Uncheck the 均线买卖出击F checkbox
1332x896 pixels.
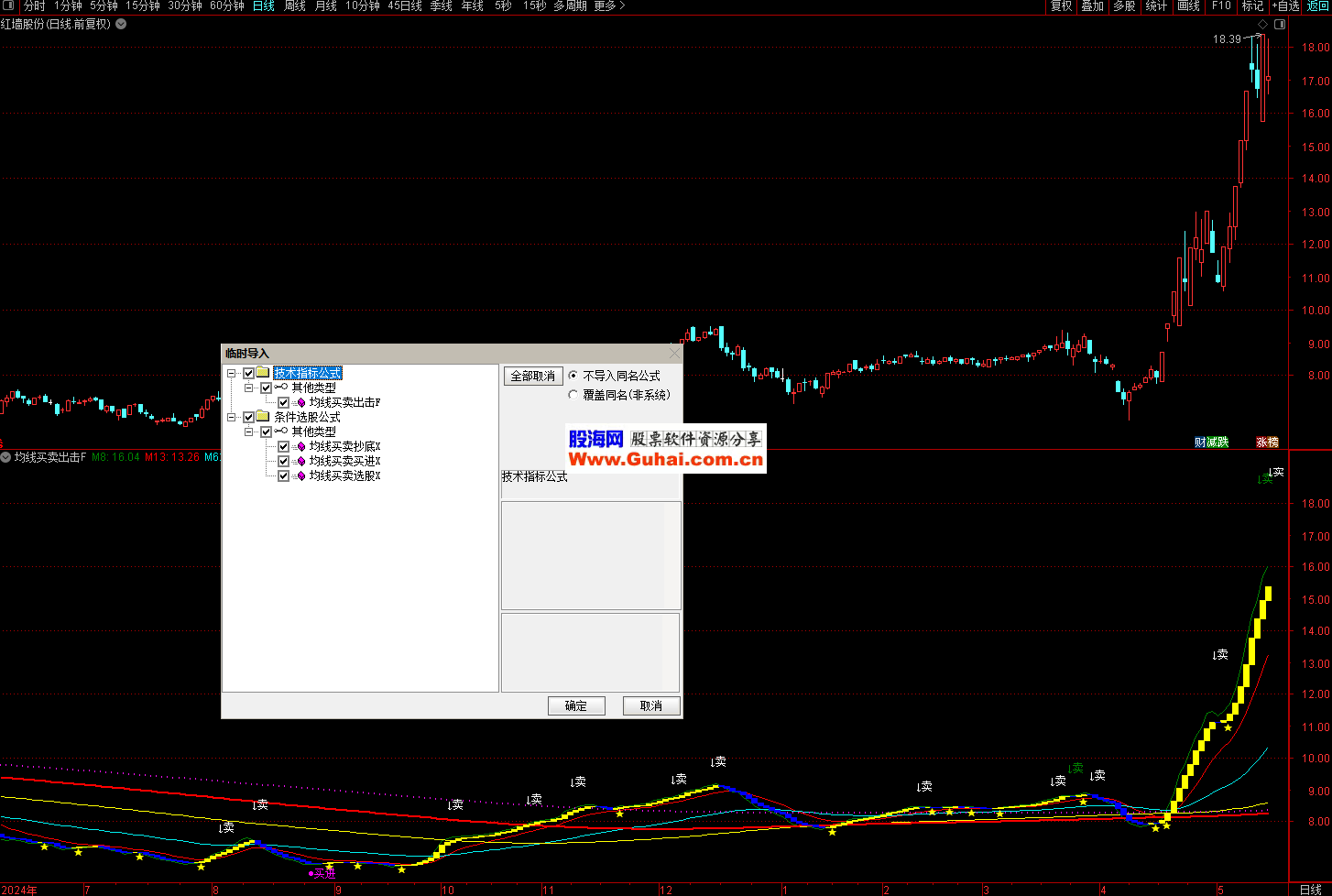(283, 402)
